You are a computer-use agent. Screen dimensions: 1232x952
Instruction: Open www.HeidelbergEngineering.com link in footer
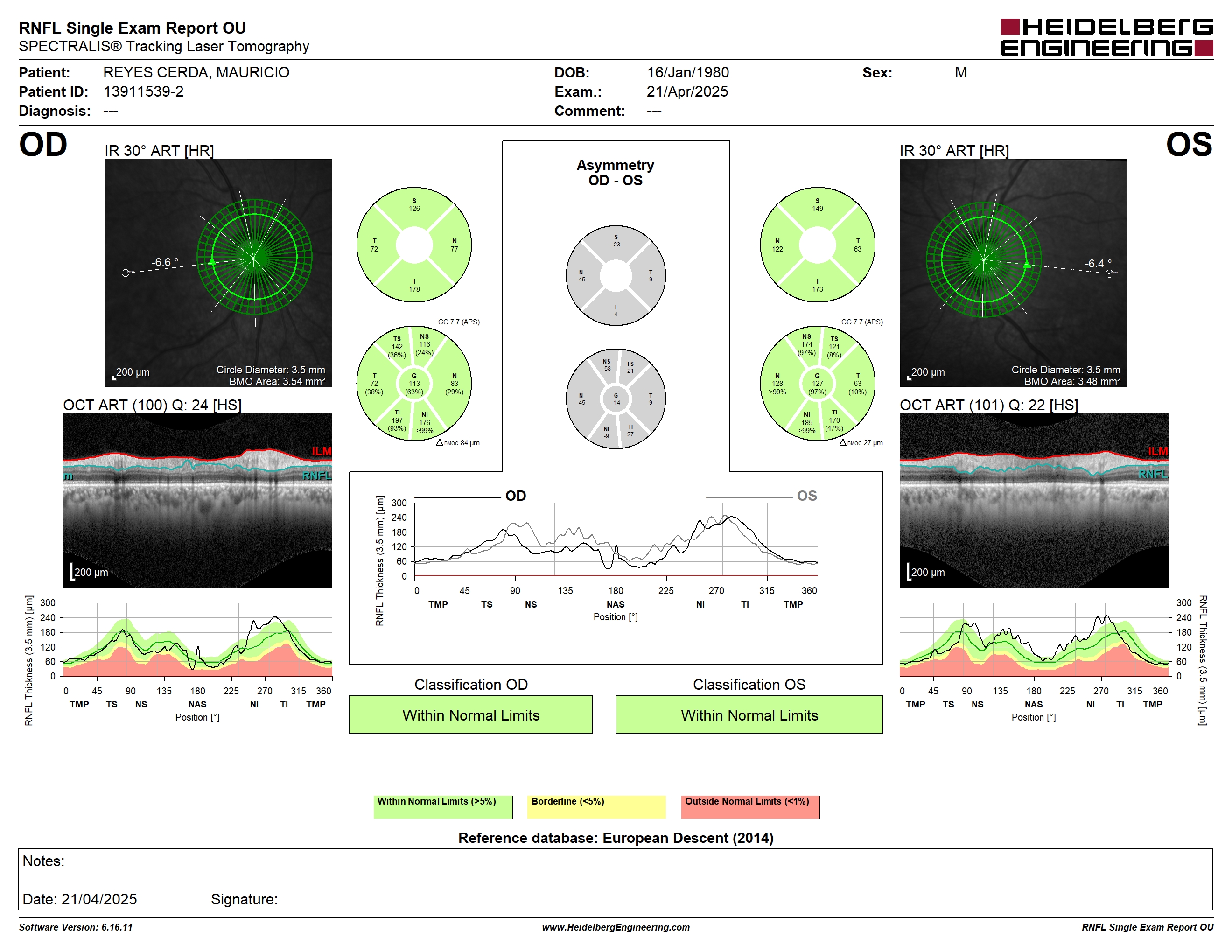click(616, 927)
